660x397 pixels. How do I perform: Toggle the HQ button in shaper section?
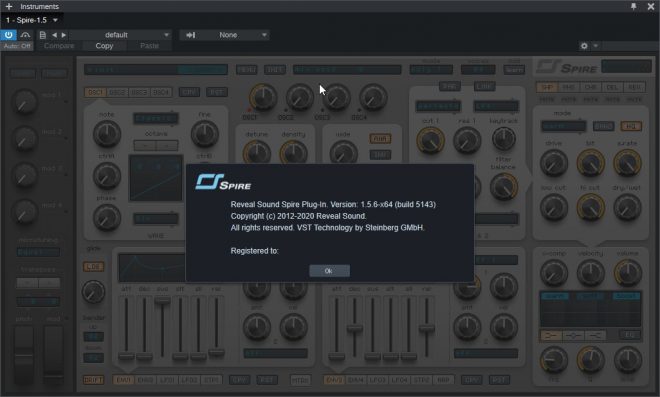tap(631, 126)
